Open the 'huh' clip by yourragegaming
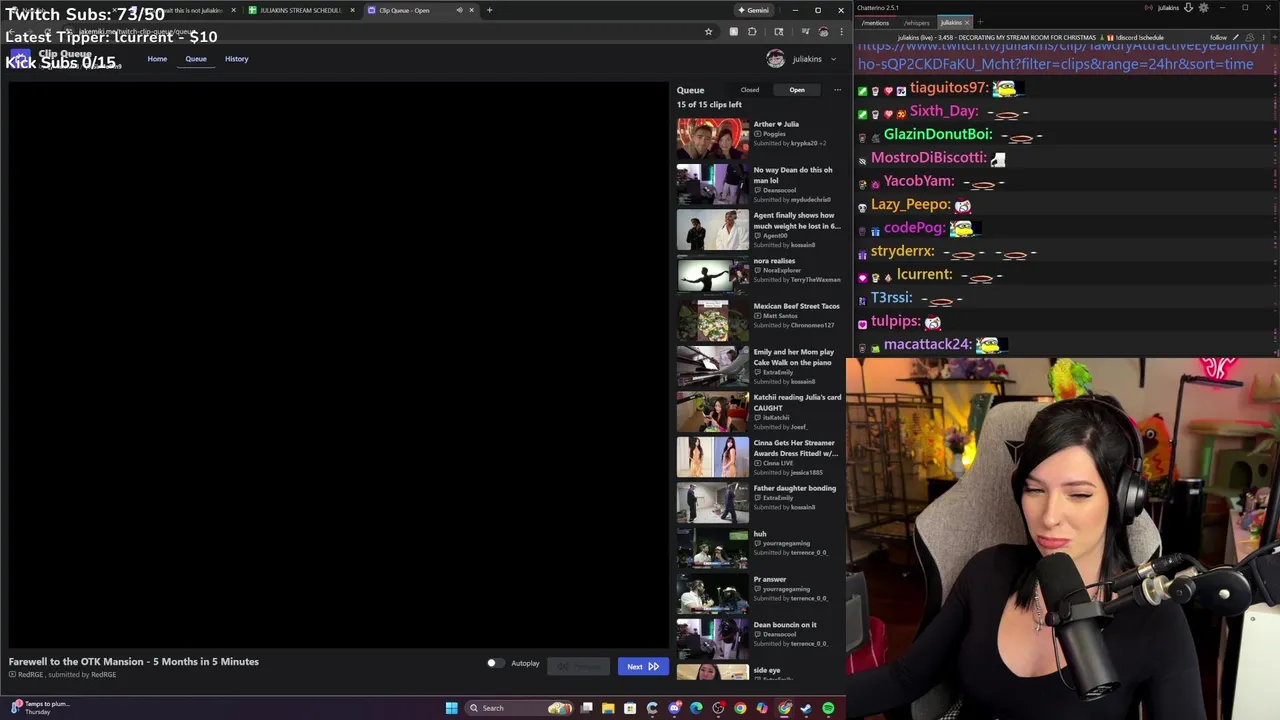 760,549
